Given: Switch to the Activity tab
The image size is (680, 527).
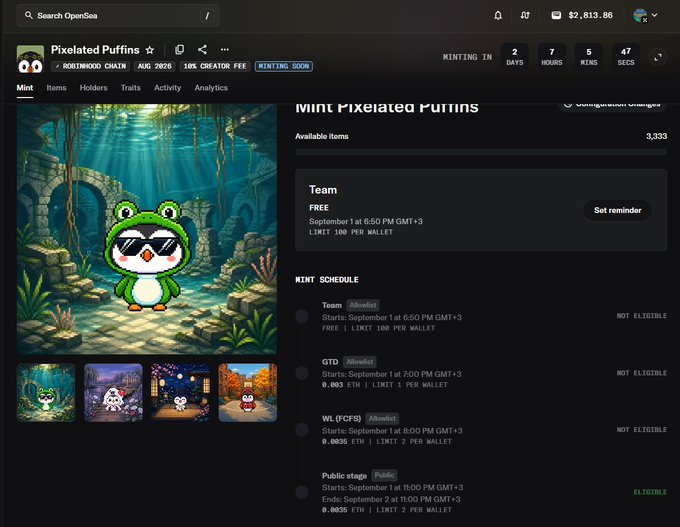Looking at the screenshot, I should tap(167, 88).
